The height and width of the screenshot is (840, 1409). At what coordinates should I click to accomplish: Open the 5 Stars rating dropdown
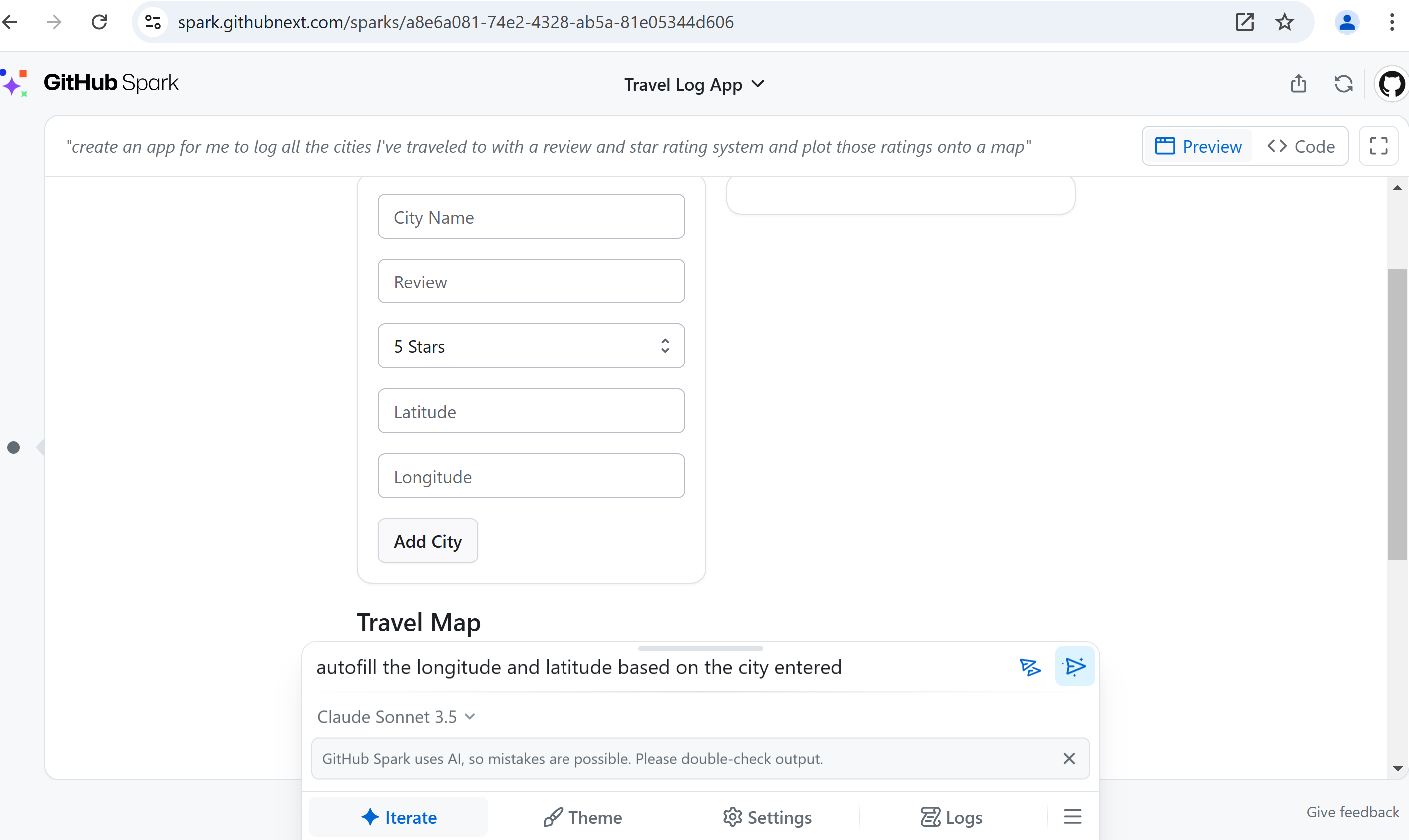[532, 346]
